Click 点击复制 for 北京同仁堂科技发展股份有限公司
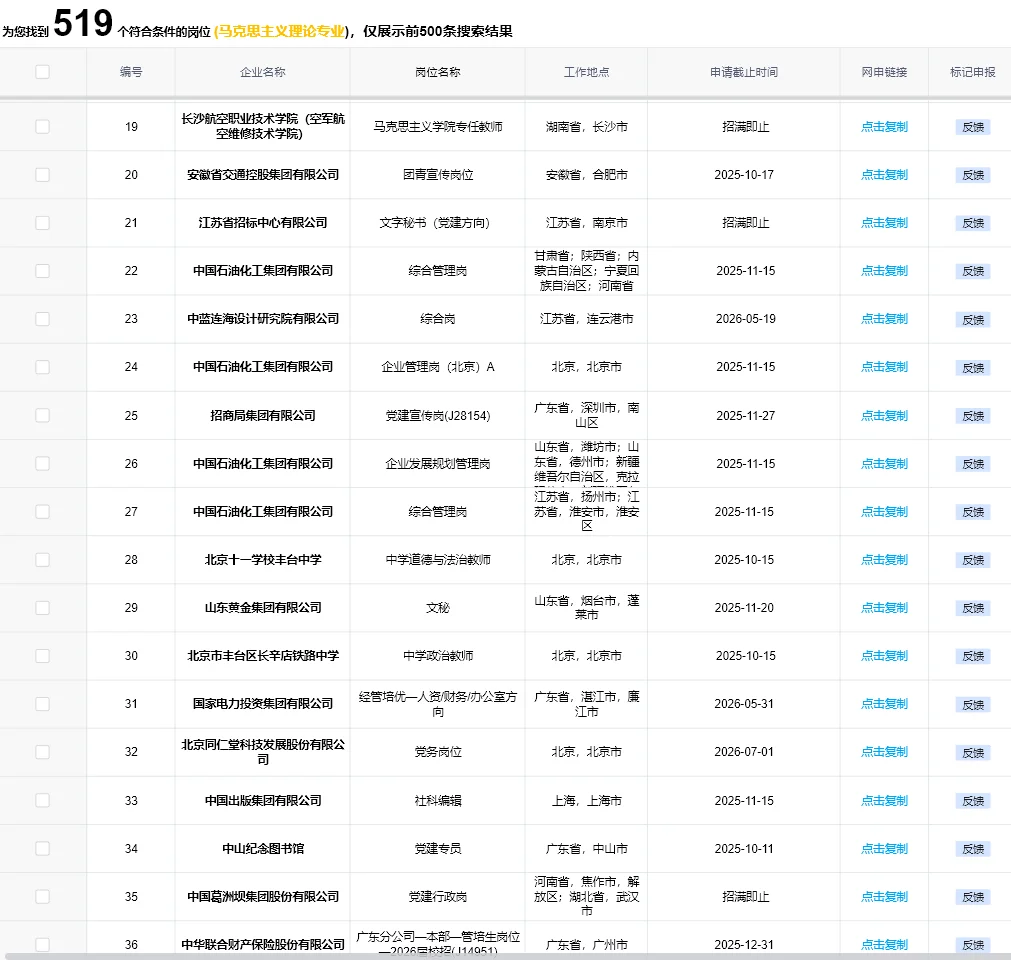Viewport: 1011px width, 960px height. coord(884,752)
